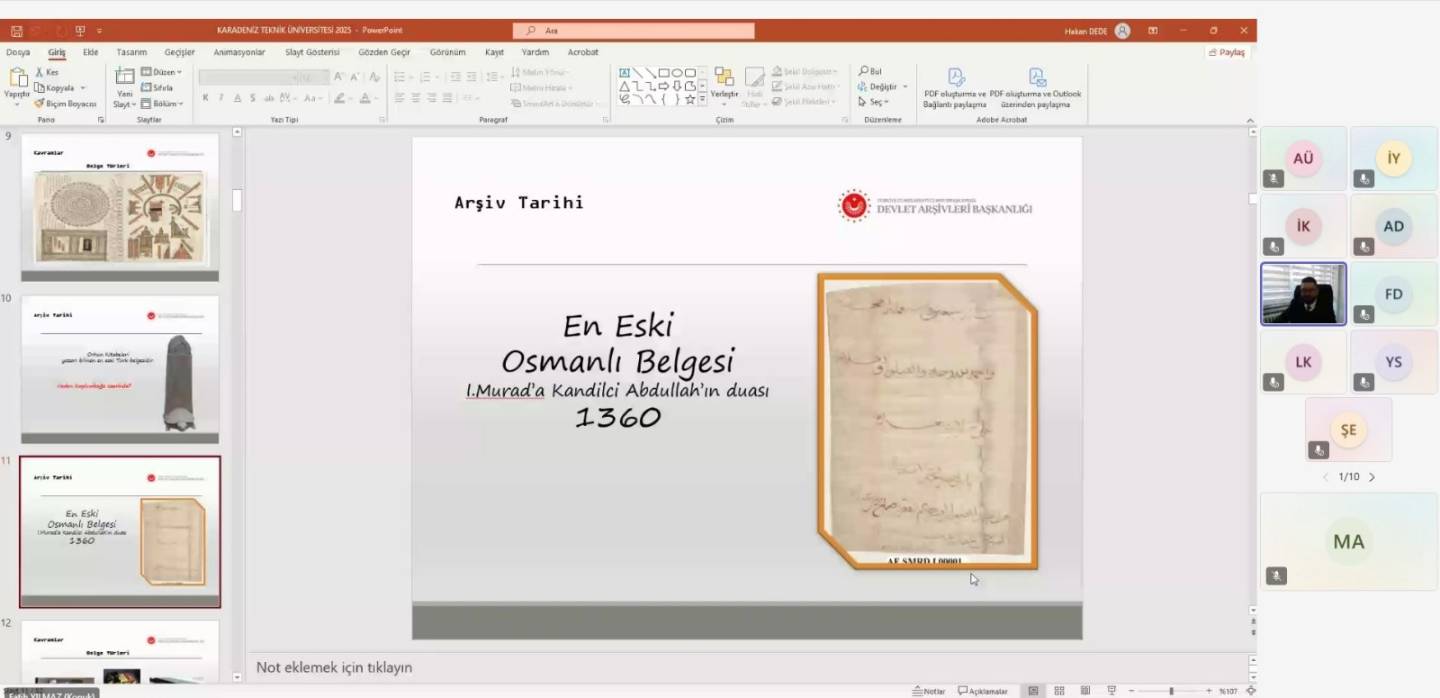The height and width of the screenshot is (698, 1440).
Task: Toggle the Açıklamalar comments pane
Action: point(983,691)
